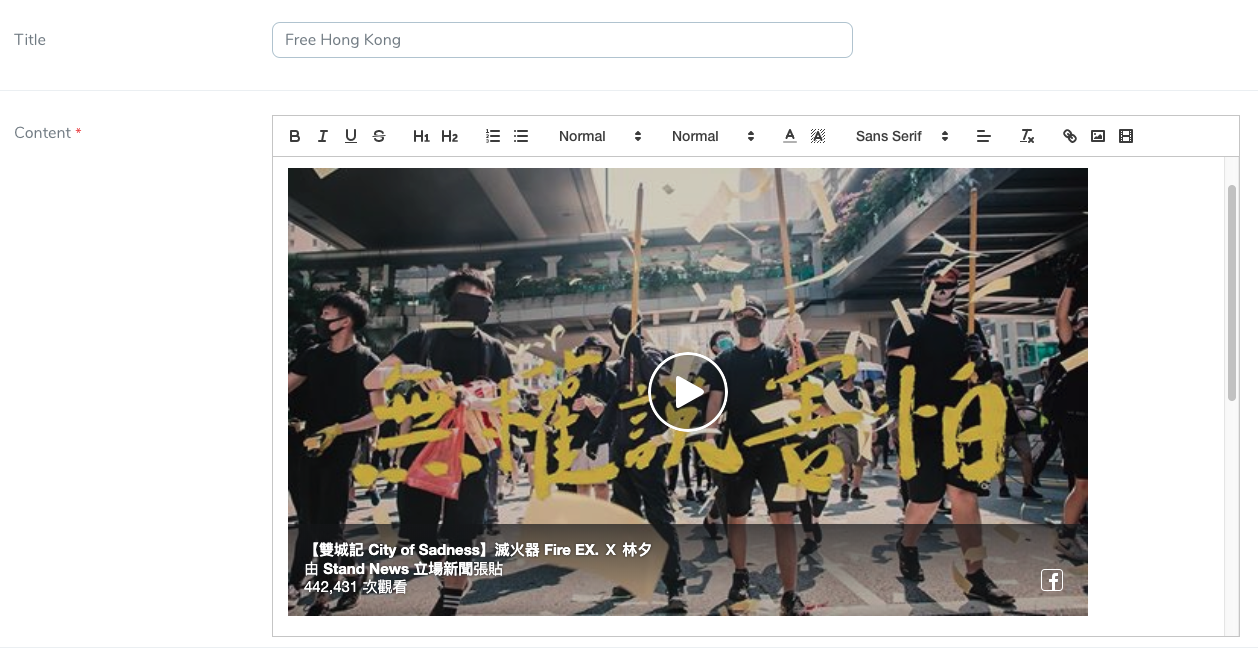
Task: Click the Title field label
Action: [30, 40]
